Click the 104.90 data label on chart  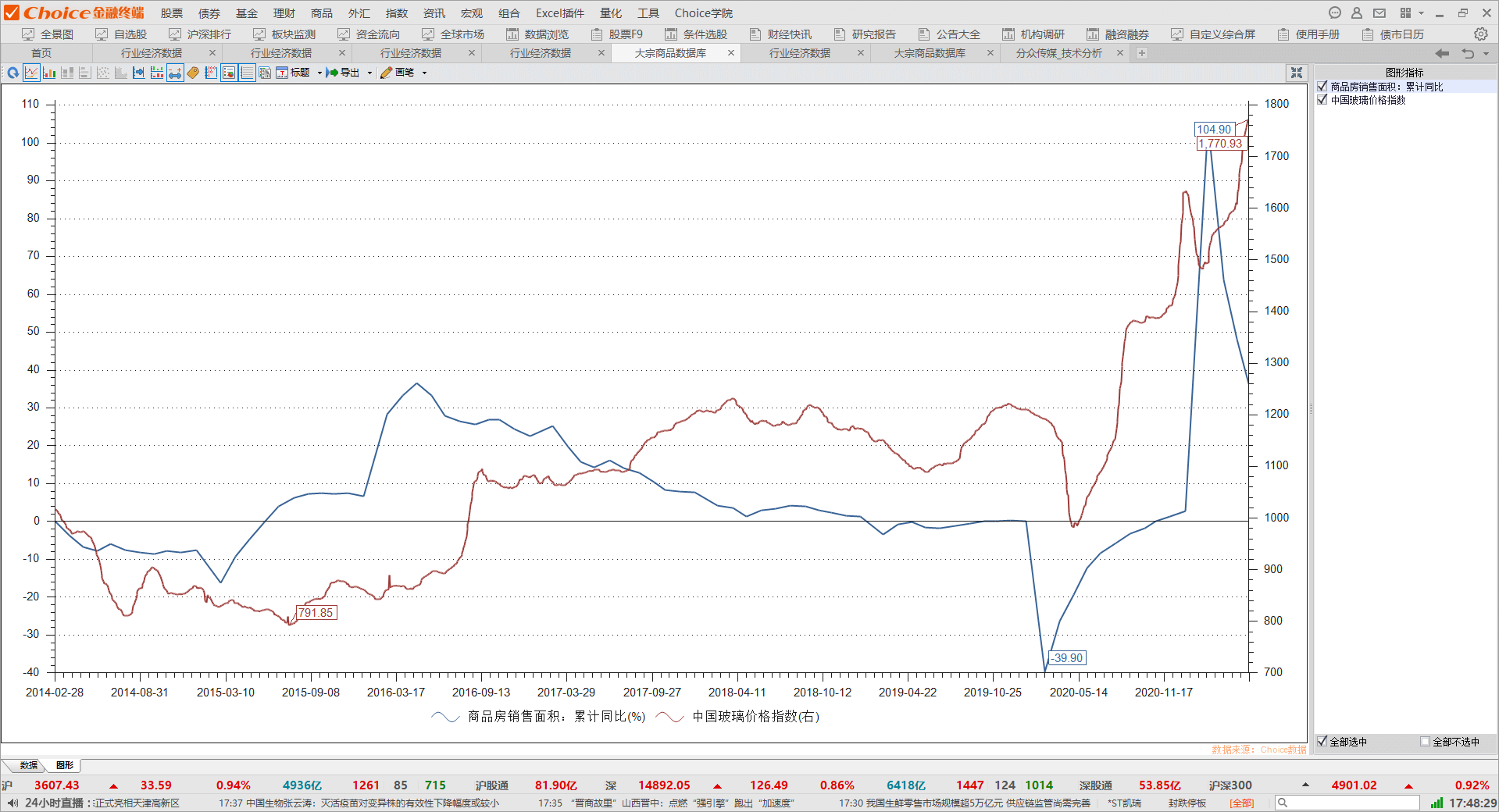(1214, 130)
